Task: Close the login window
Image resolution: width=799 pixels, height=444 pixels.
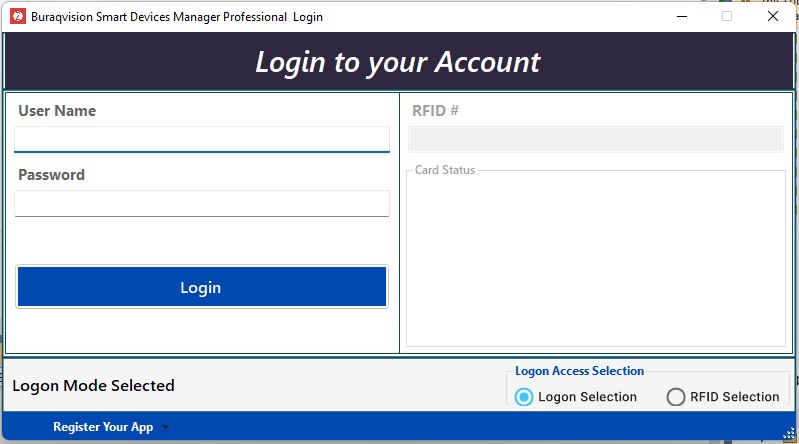Action: [772, 16]
